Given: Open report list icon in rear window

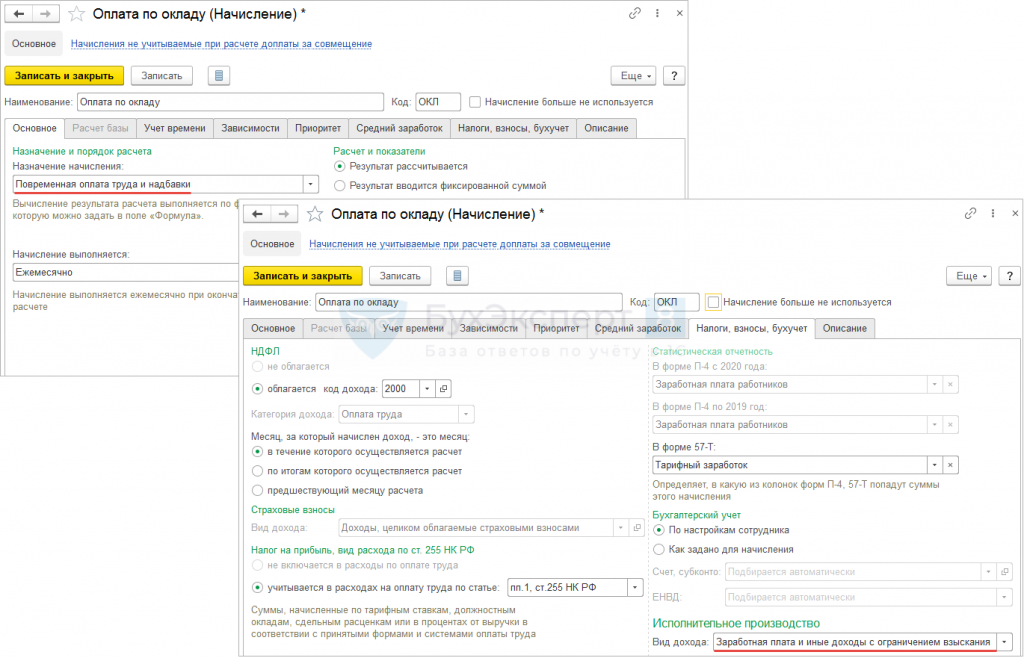Looking at the screenshot, I should pos(219,76).
